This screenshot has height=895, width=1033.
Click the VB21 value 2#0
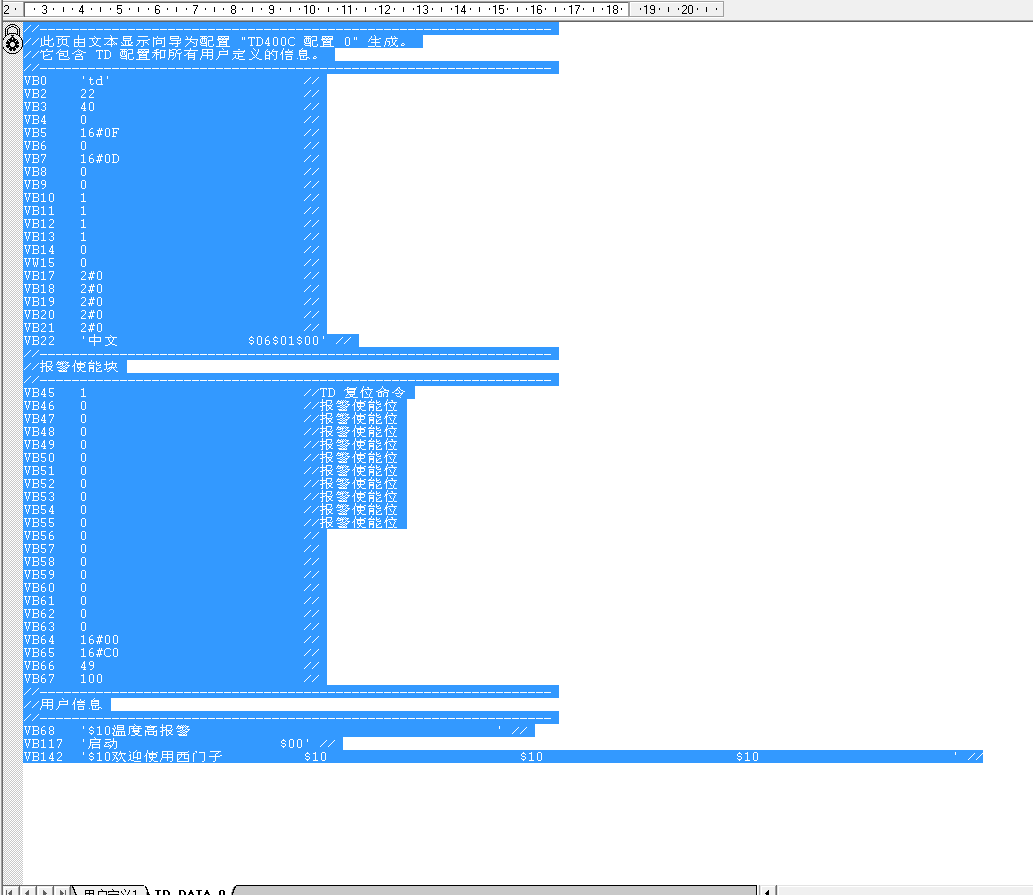click(92, 328)
